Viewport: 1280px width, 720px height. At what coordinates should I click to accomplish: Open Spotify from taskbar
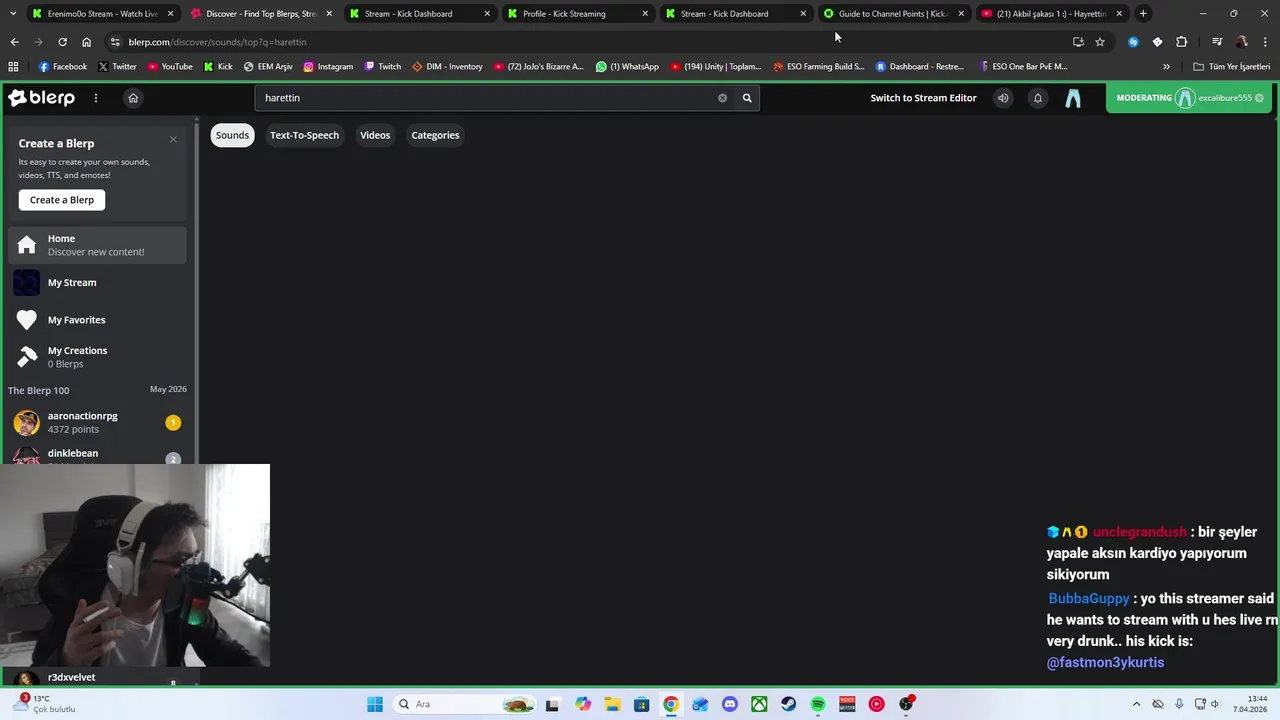pos(818,704)
